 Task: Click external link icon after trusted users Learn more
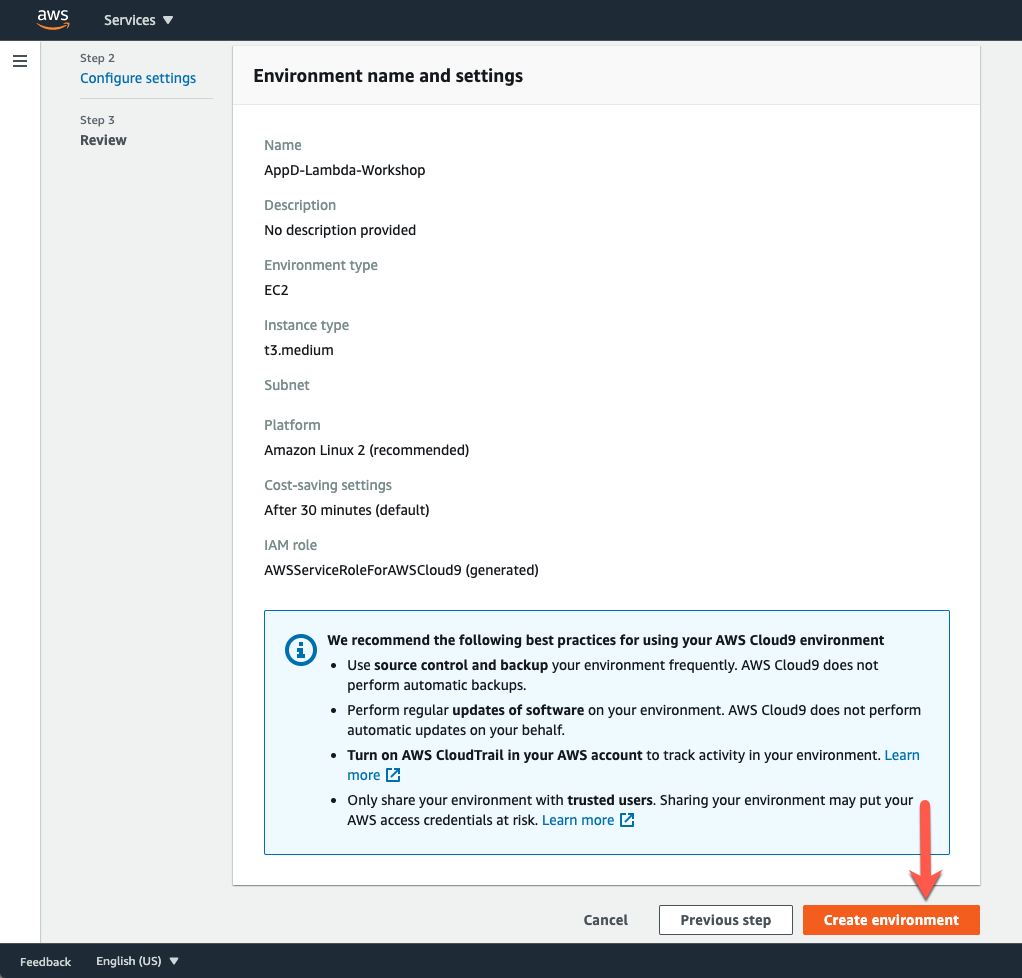627,820
